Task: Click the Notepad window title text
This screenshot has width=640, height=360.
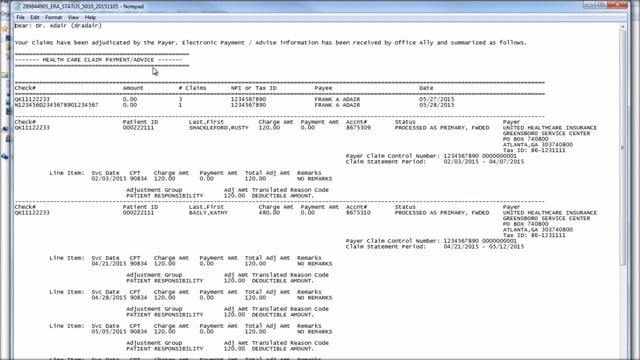Action: [83, 7]
